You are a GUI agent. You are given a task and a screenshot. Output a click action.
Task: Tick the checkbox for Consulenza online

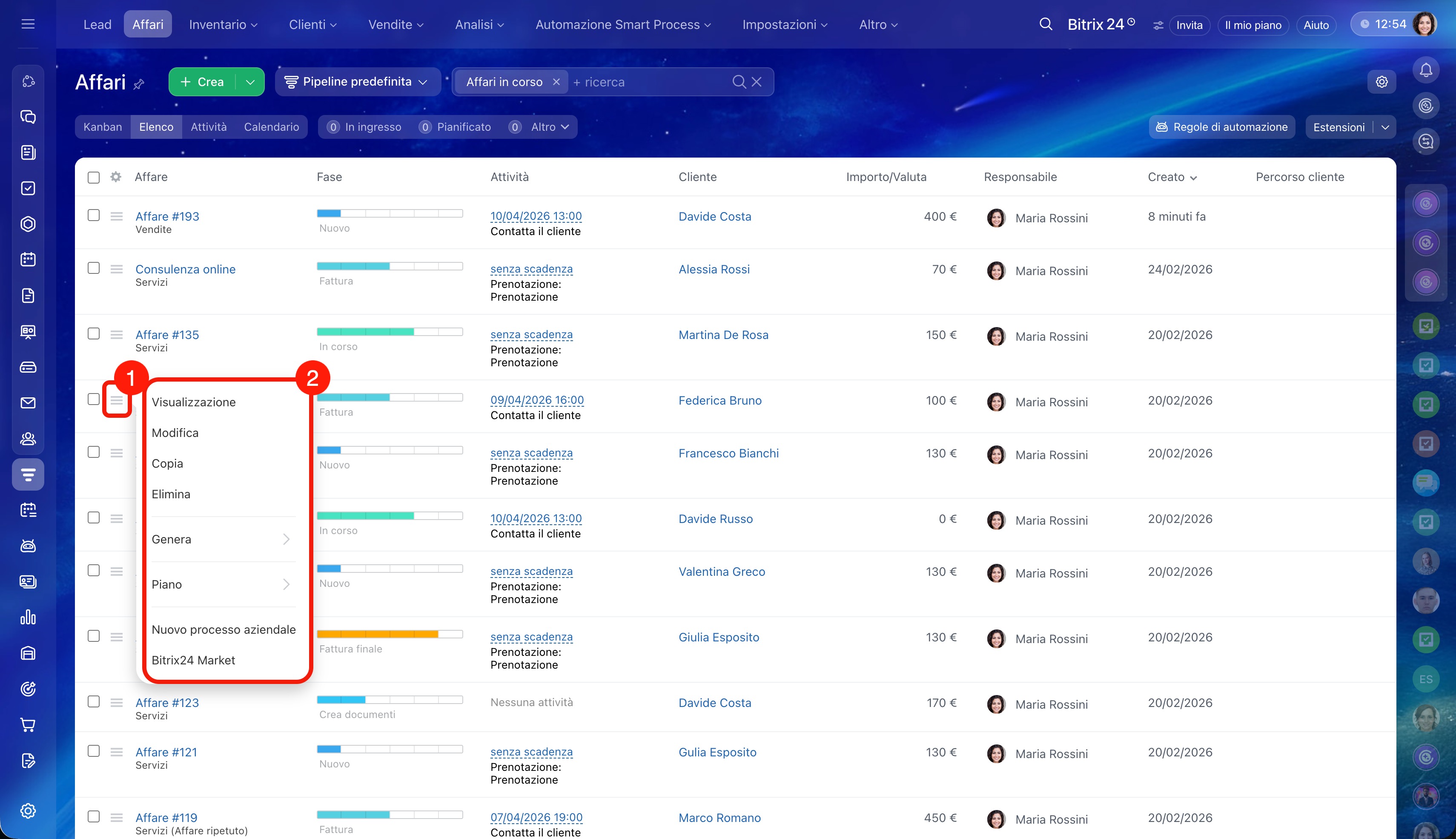coord(93,269)
